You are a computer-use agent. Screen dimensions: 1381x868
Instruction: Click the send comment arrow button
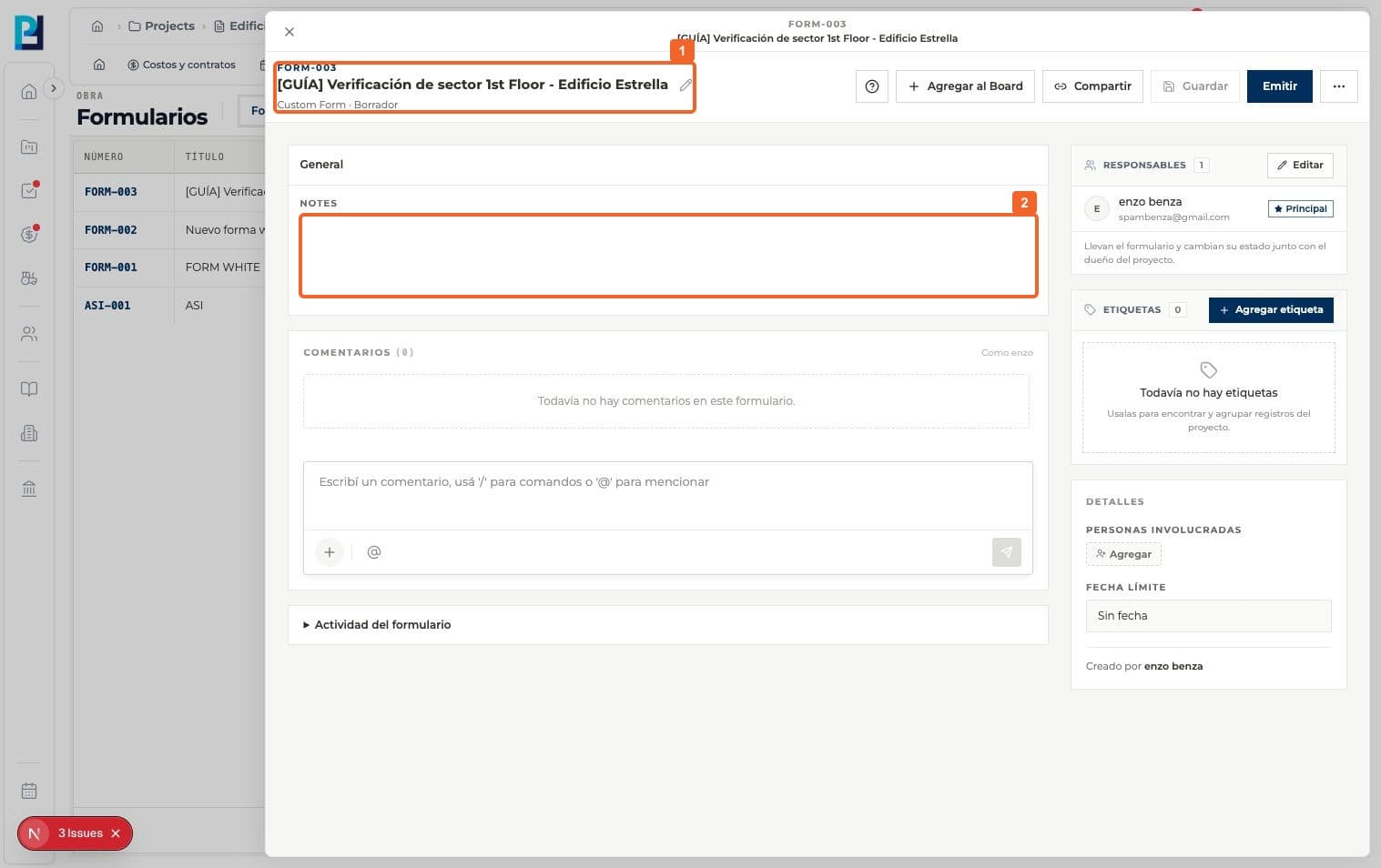click(x=1007, y=552)
